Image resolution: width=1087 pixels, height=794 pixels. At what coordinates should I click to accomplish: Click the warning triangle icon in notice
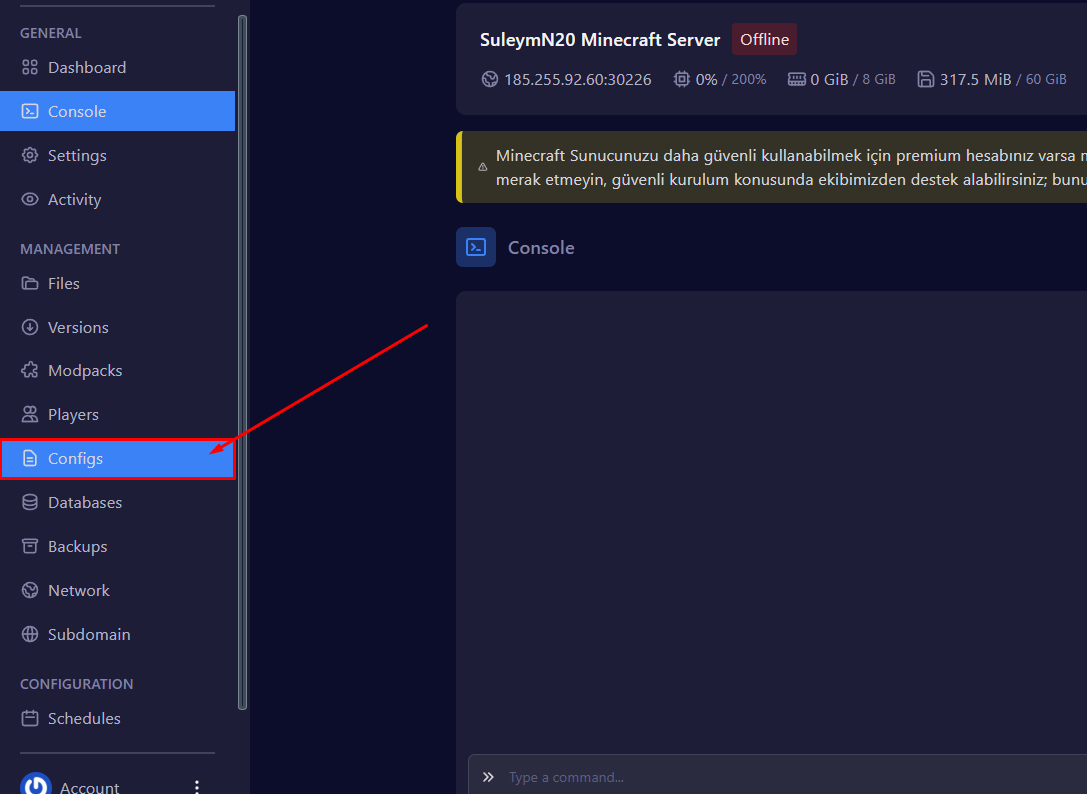tap(482, 166)
